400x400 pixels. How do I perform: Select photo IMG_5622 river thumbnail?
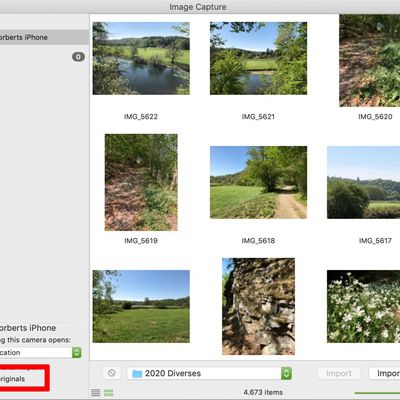tap(141, 58)
